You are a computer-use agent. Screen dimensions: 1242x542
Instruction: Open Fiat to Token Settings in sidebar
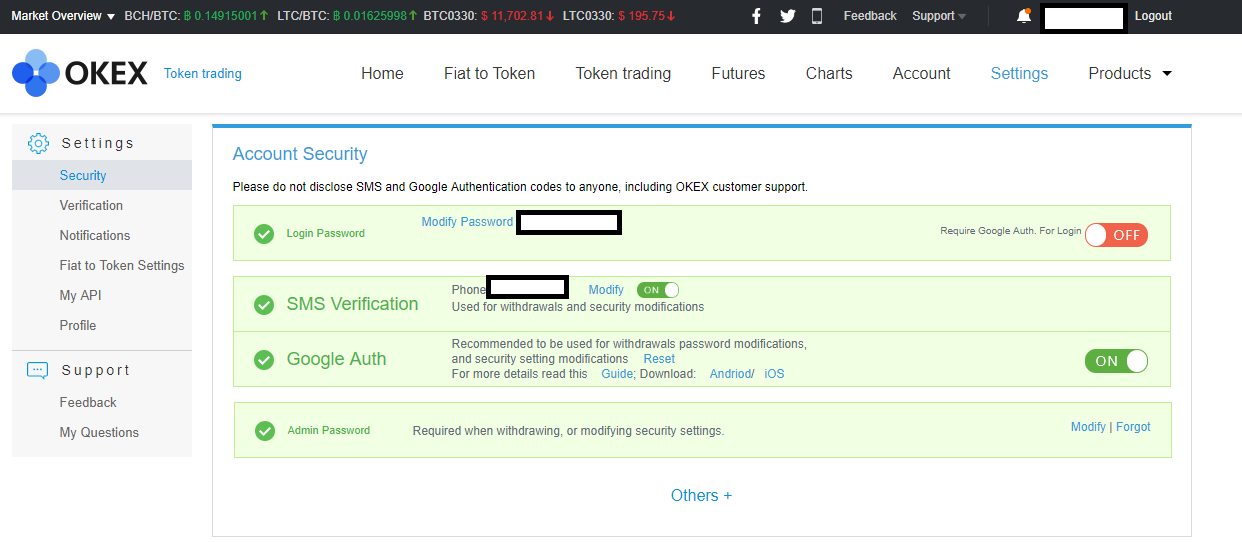(122, 265)
